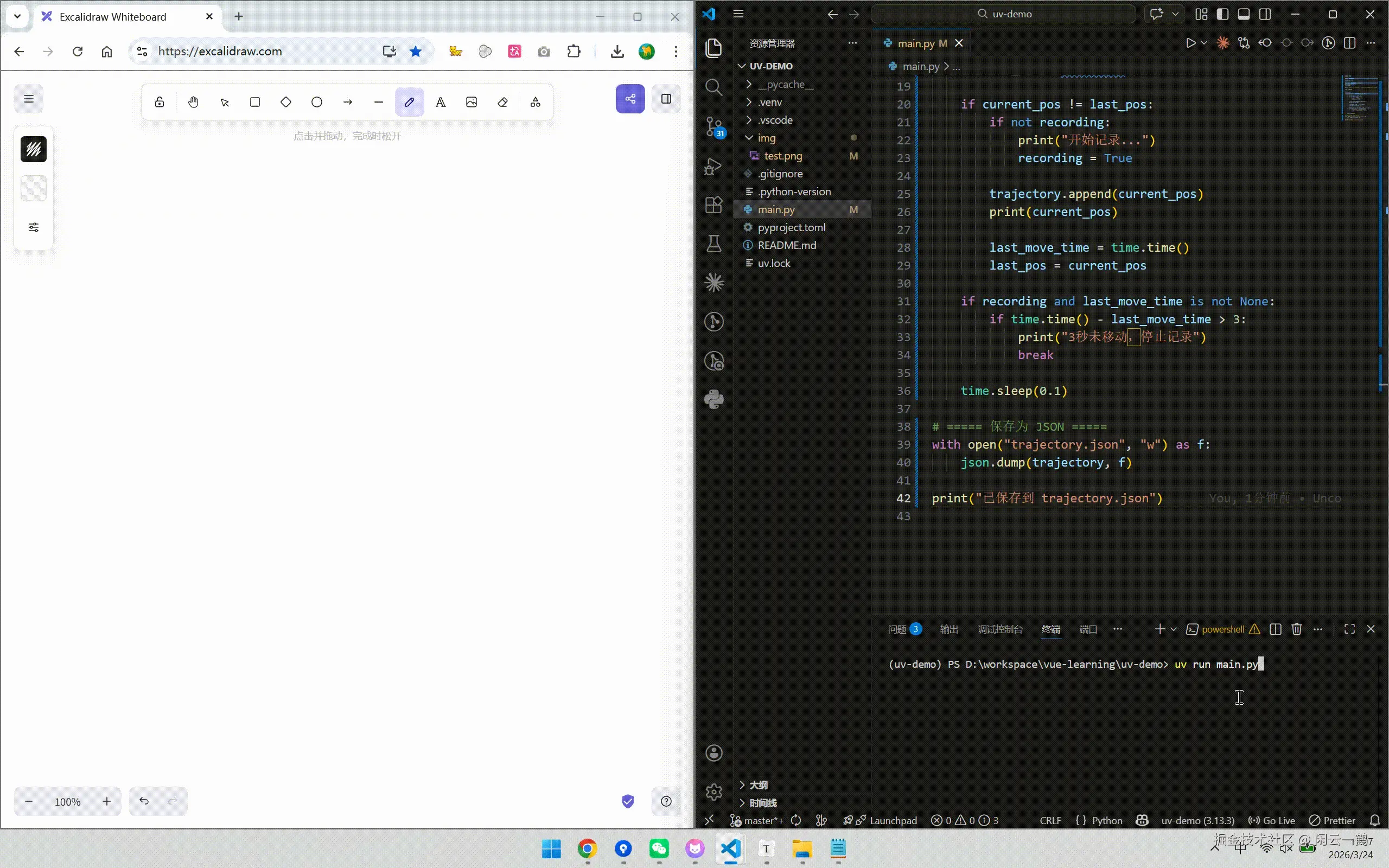1389x868 pixels.
Task: Pick the black stroke color swatch
Action: pos(34,149)
